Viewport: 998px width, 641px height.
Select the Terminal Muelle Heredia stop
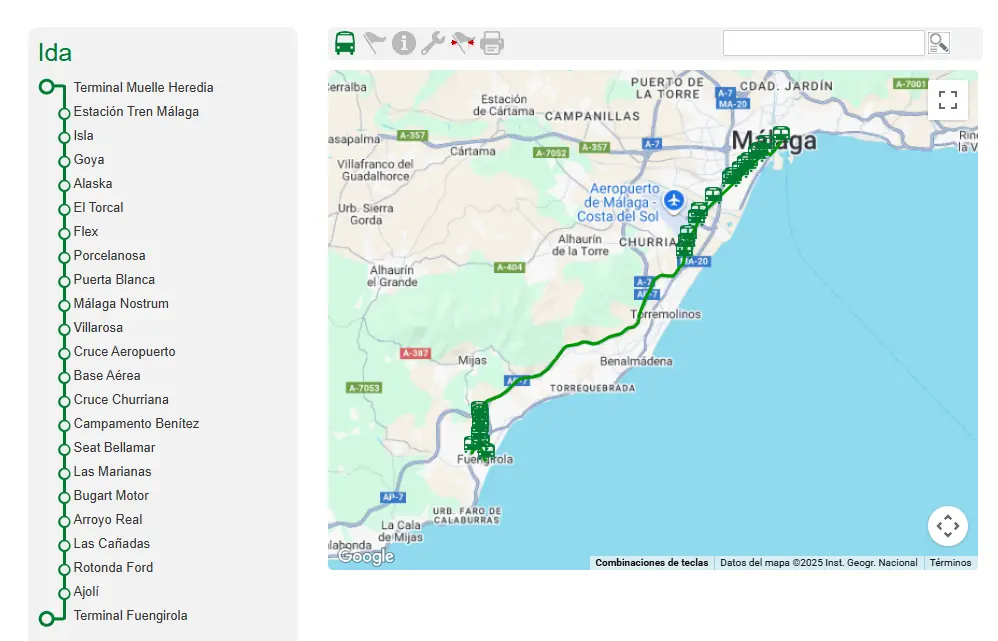pos(143,87)
